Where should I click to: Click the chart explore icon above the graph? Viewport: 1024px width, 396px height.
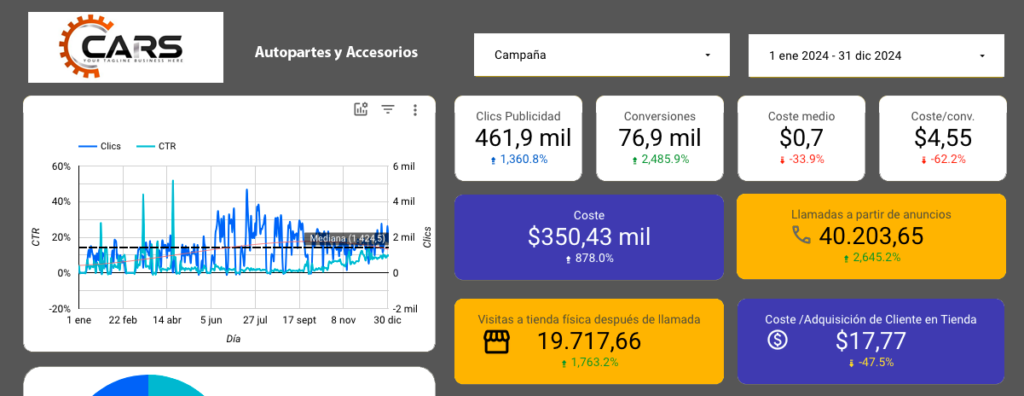point(360,109)
